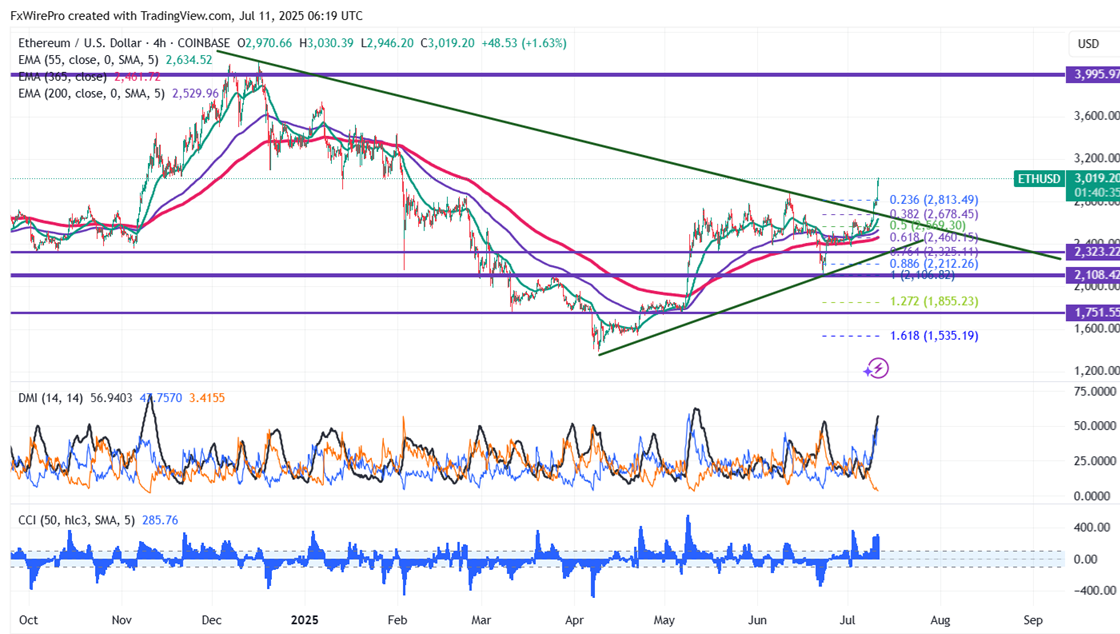
Task: Click the 75.0000 DMI scale label
Action: click(1095, 391)
